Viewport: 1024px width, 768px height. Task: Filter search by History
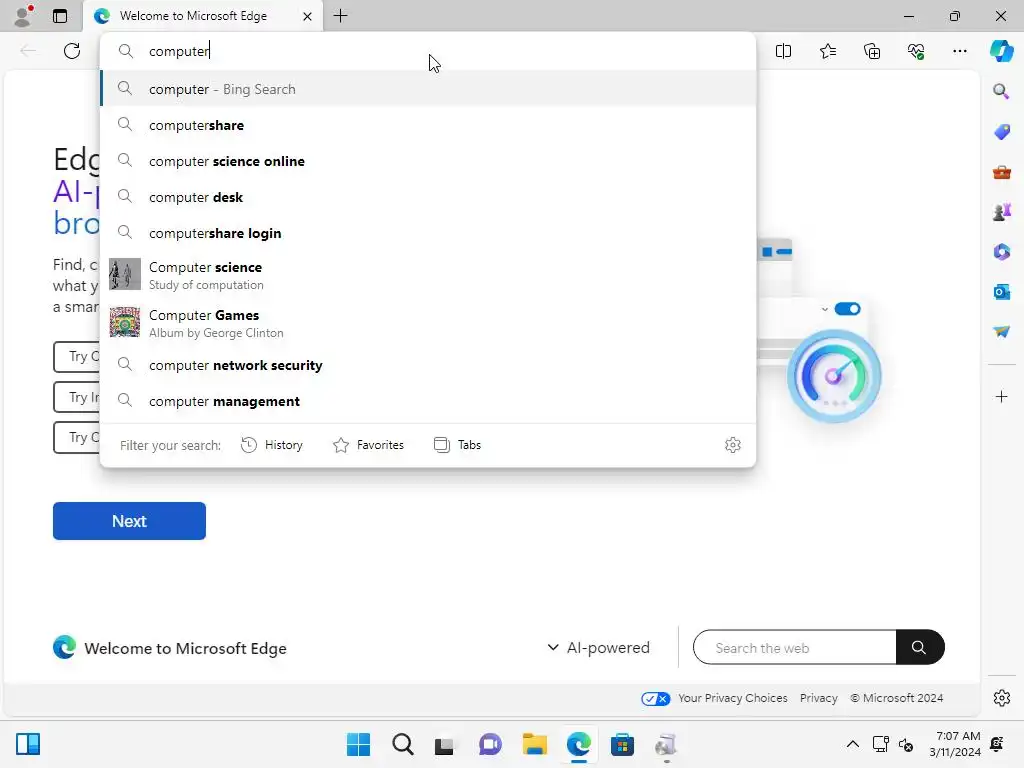point(272,445)
